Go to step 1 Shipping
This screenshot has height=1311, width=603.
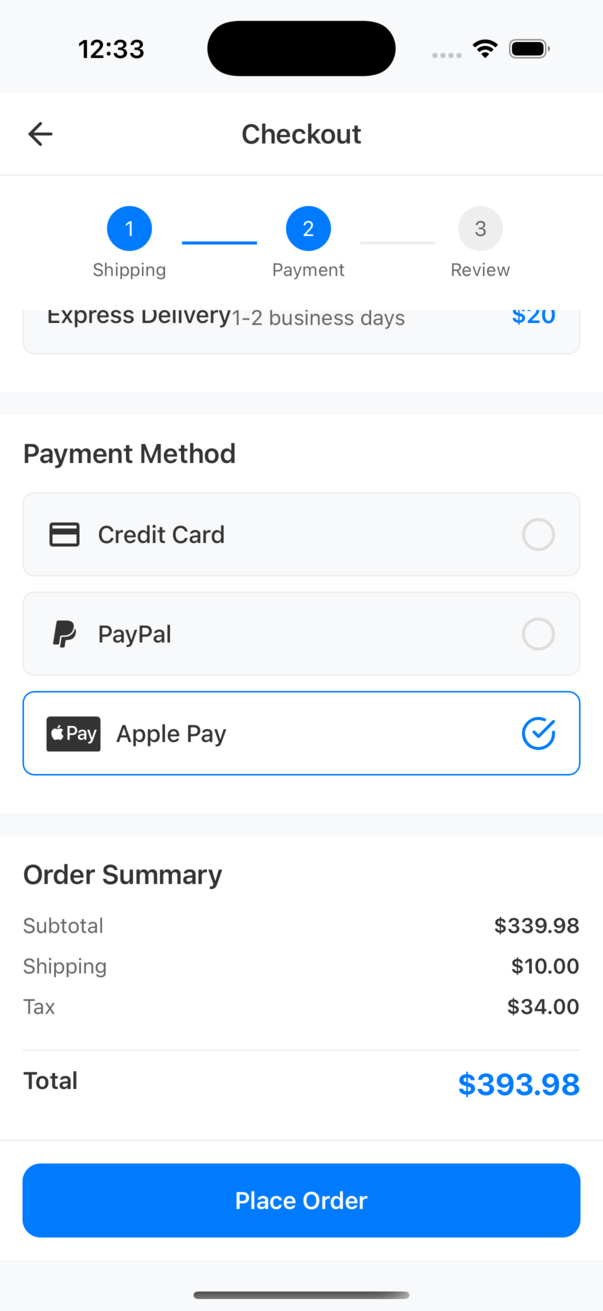point(129,229)
